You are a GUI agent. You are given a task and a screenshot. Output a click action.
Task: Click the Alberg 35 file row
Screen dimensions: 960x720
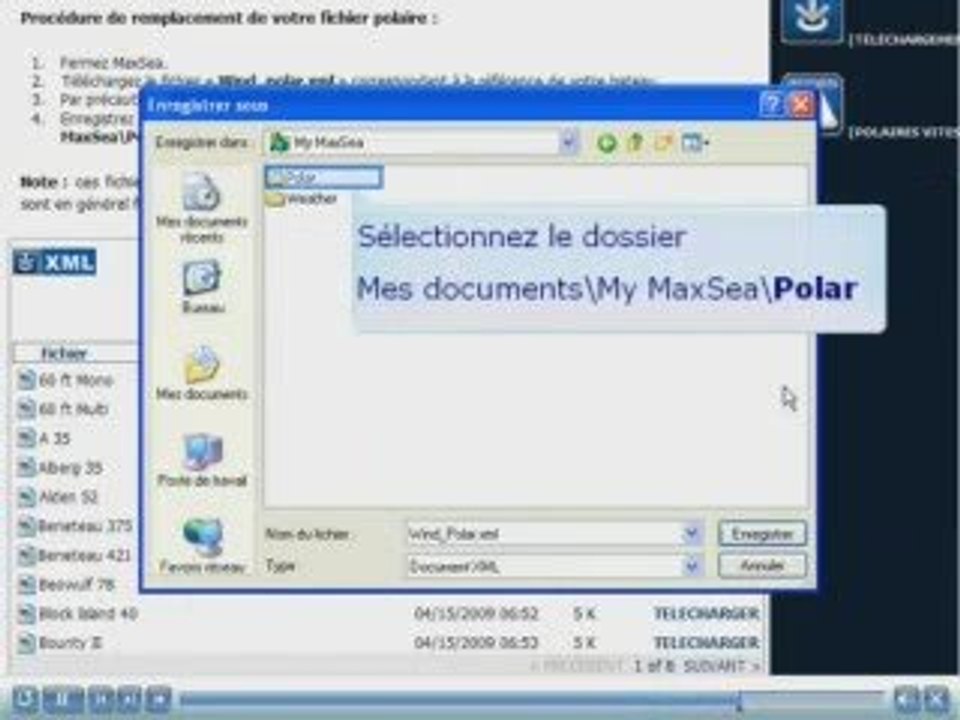point(60,467)
